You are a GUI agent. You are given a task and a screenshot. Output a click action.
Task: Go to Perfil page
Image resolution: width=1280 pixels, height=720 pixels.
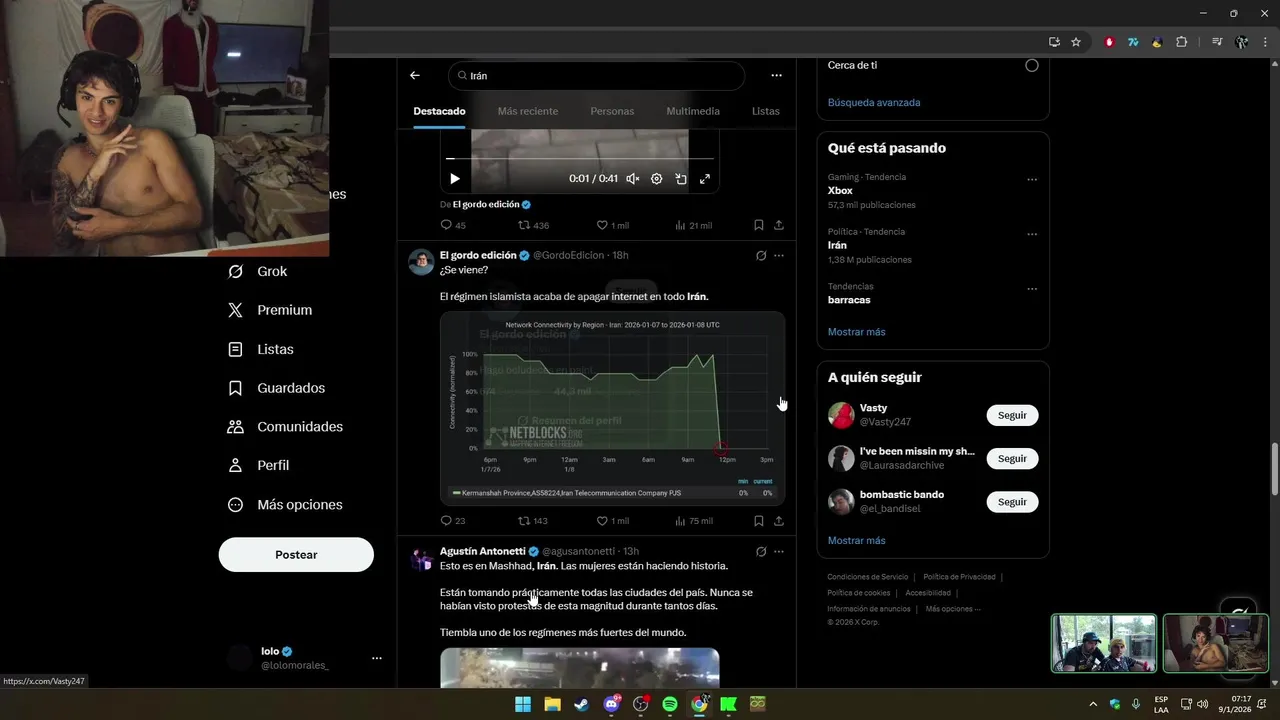click(x=258, y=465)
